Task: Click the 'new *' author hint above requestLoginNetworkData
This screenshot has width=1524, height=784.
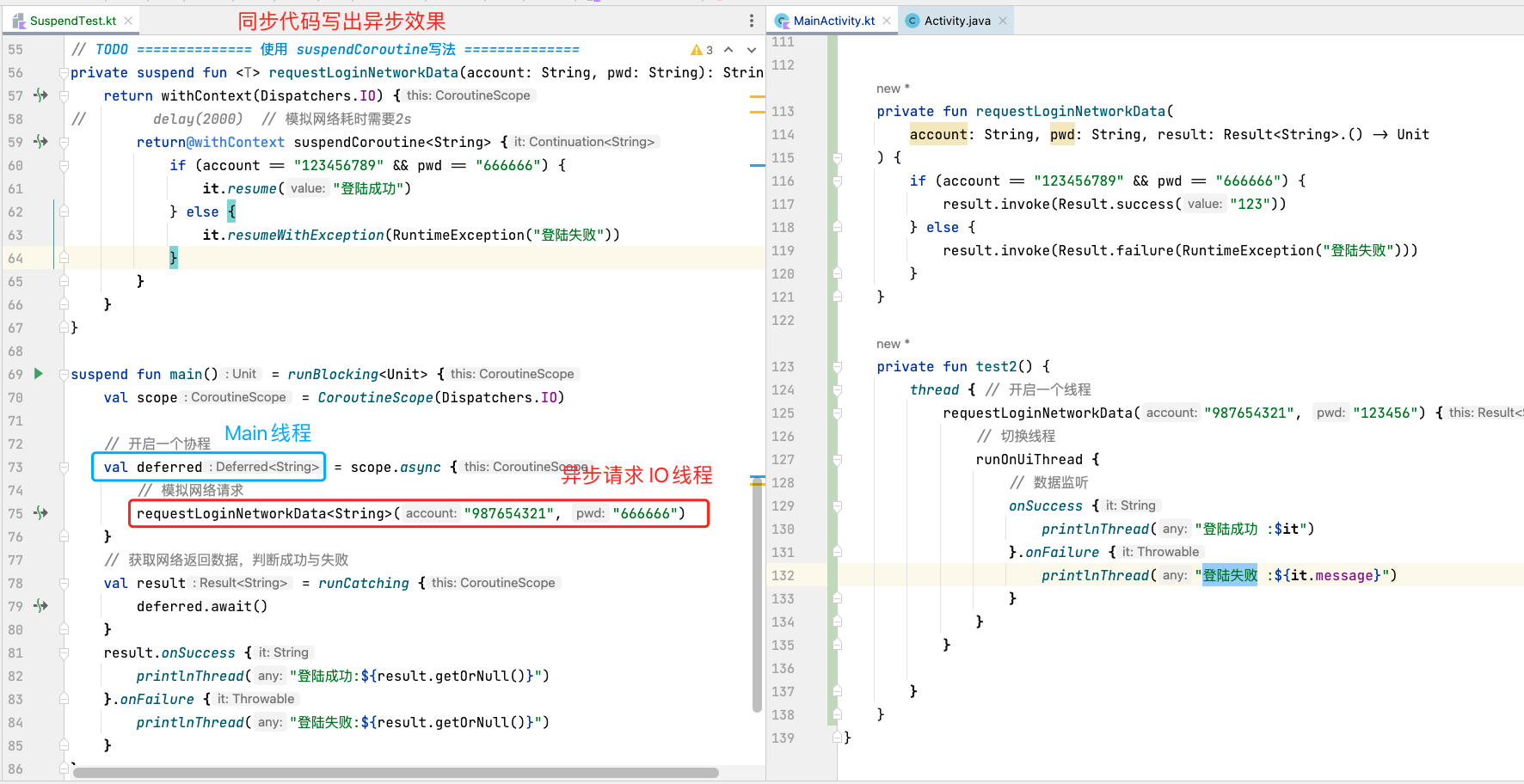Action: pyautogui.click(x=893, y=89)
